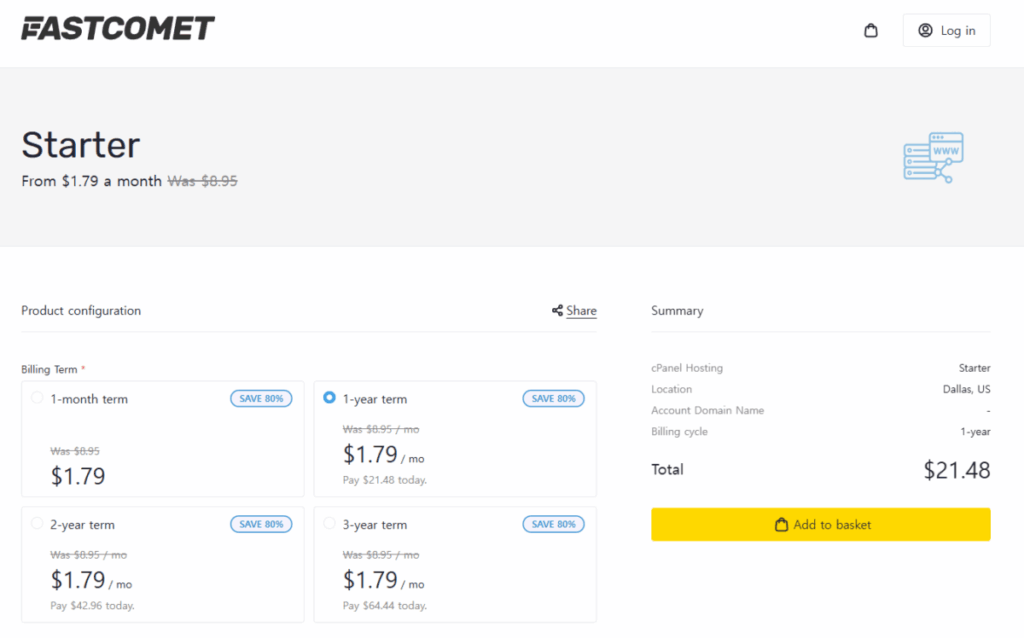Click the person icon in the Log in button
The height and width of the screenshot is (638, 1024).
(927, 30)
